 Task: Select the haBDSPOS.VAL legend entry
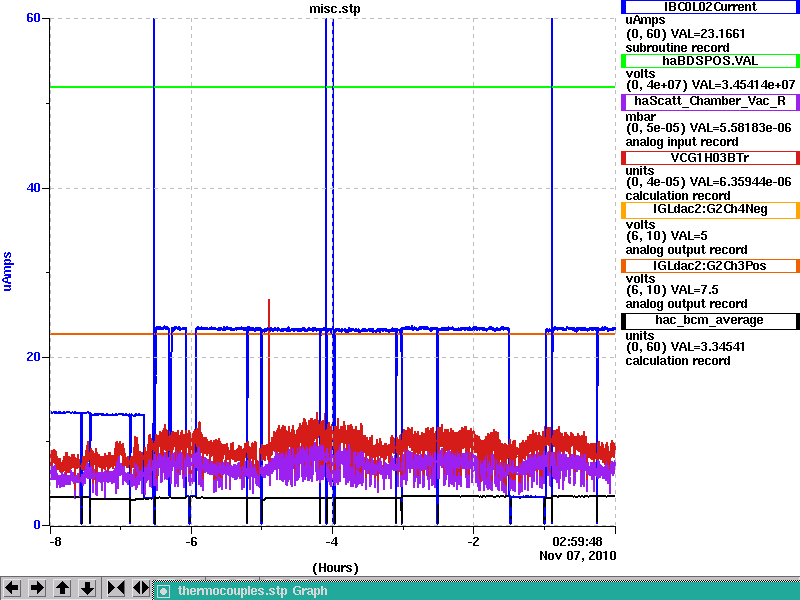[710, 61]
